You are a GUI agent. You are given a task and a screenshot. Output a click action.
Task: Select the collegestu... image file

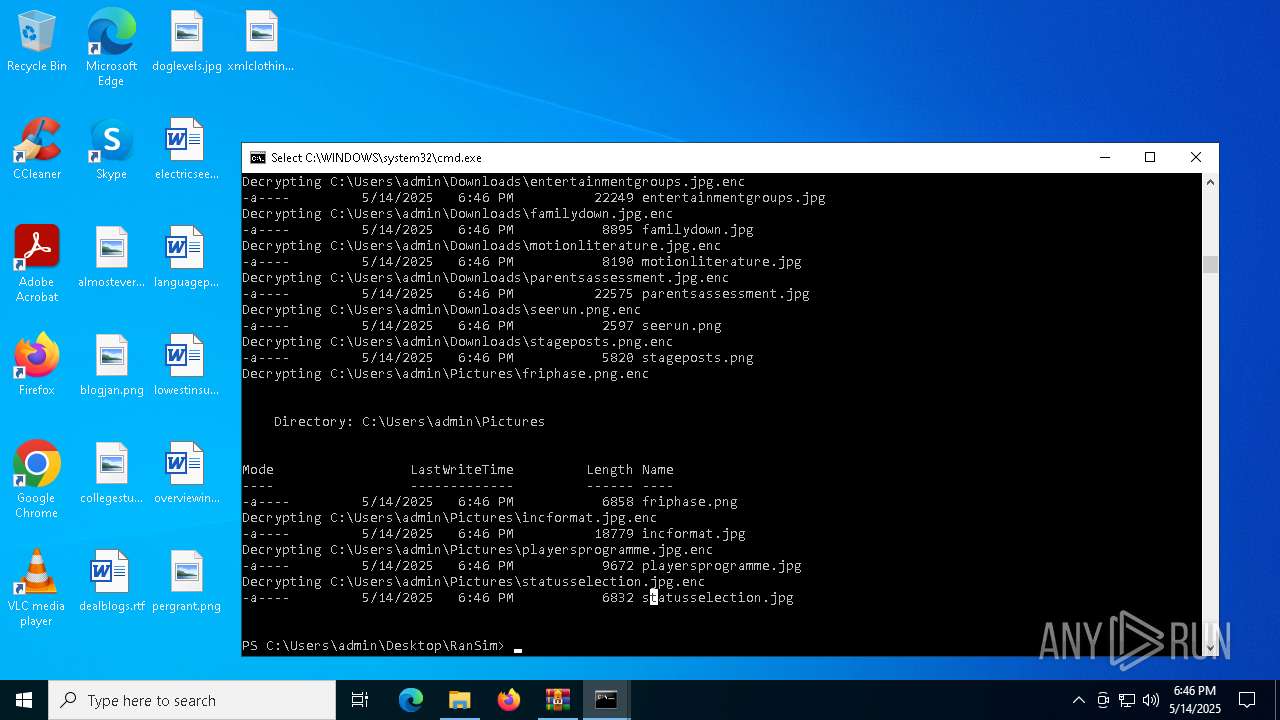click(111, 474)
